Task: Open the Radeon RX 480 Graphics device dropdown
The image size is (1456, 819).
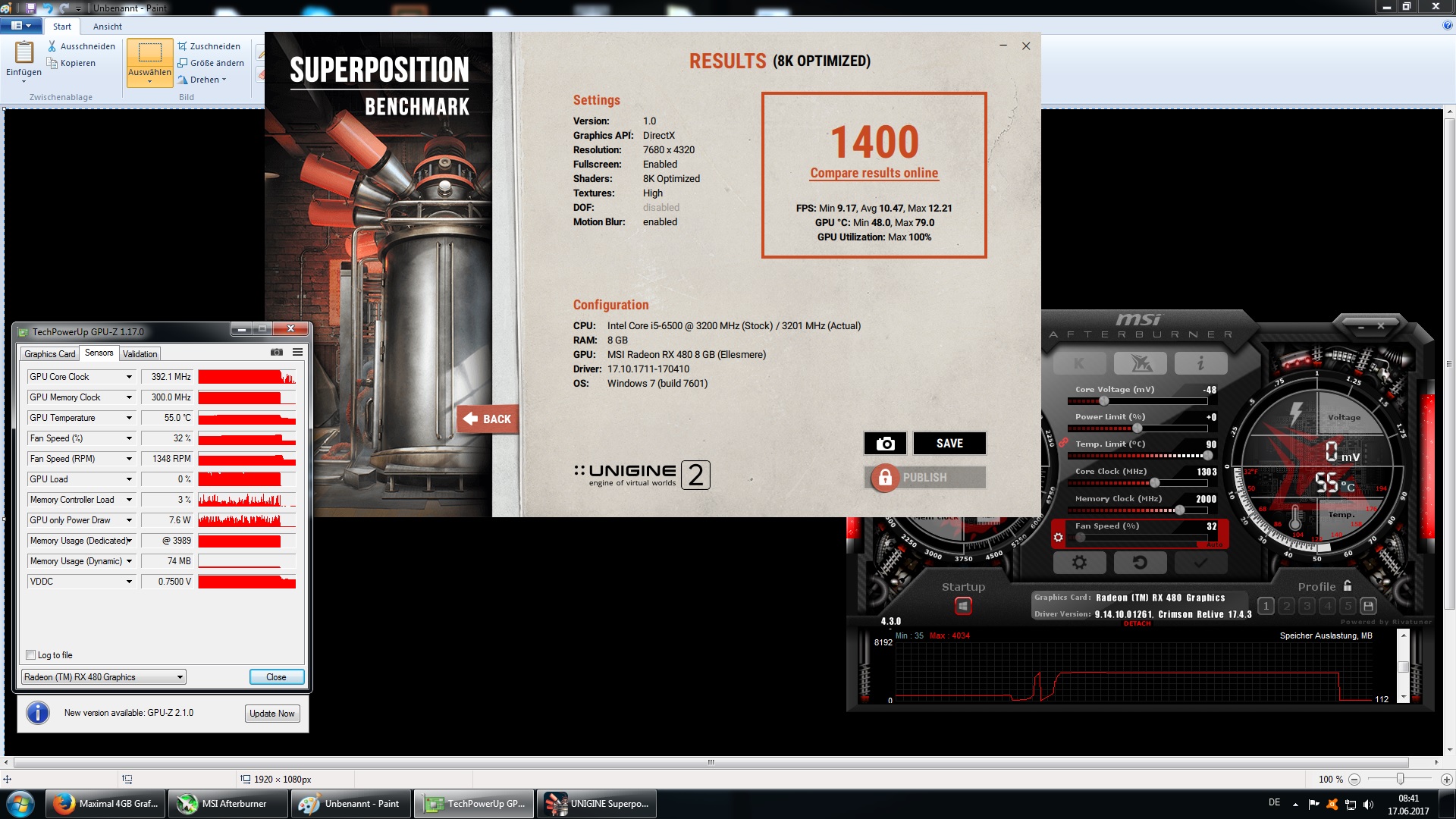Action: (x=180, y=677)
